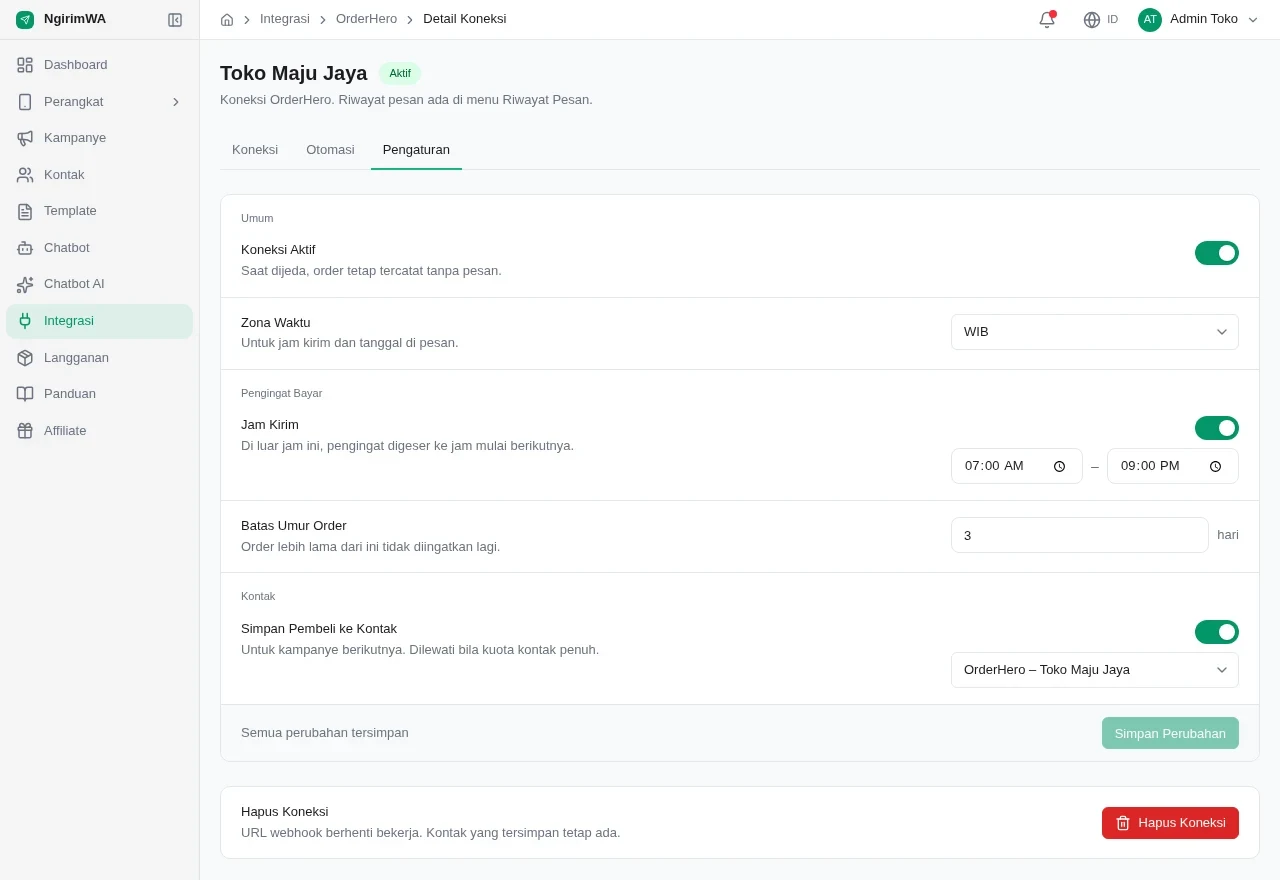
Task: Collapse the sidebar panel icon
Action: pos(175,19)
